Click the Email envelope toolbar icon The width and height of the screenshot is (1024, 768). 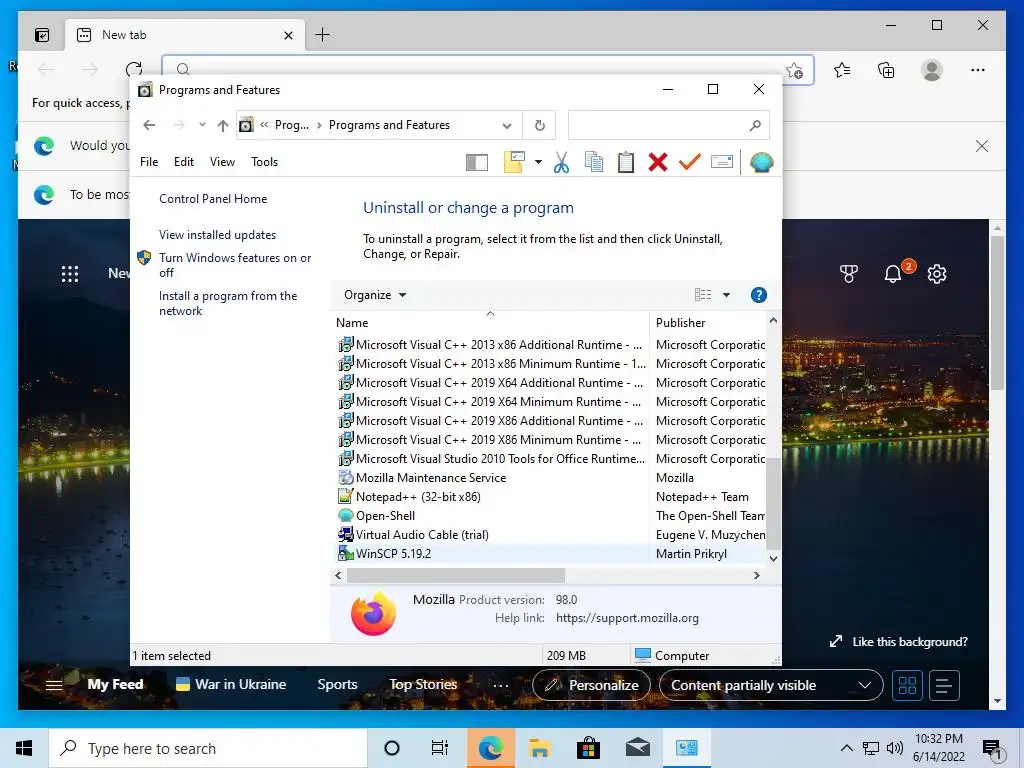(722, 161)
